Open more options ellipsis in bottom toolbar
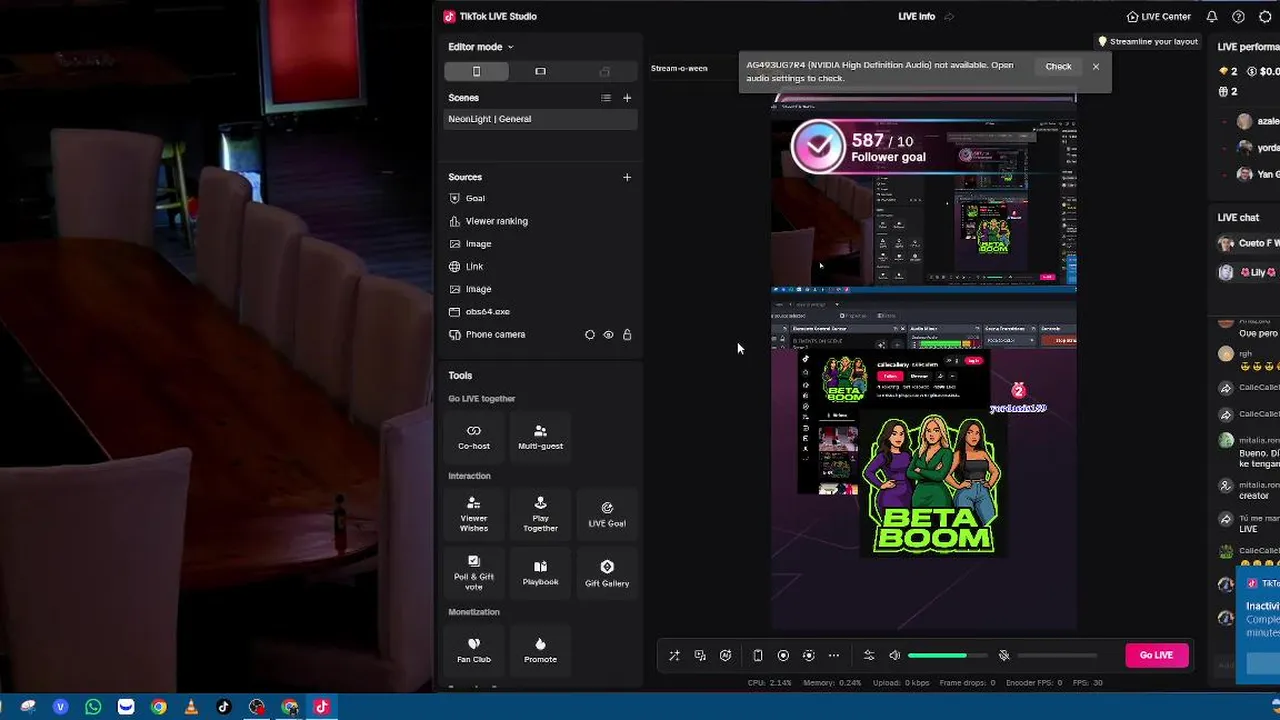 pos(834,656)
